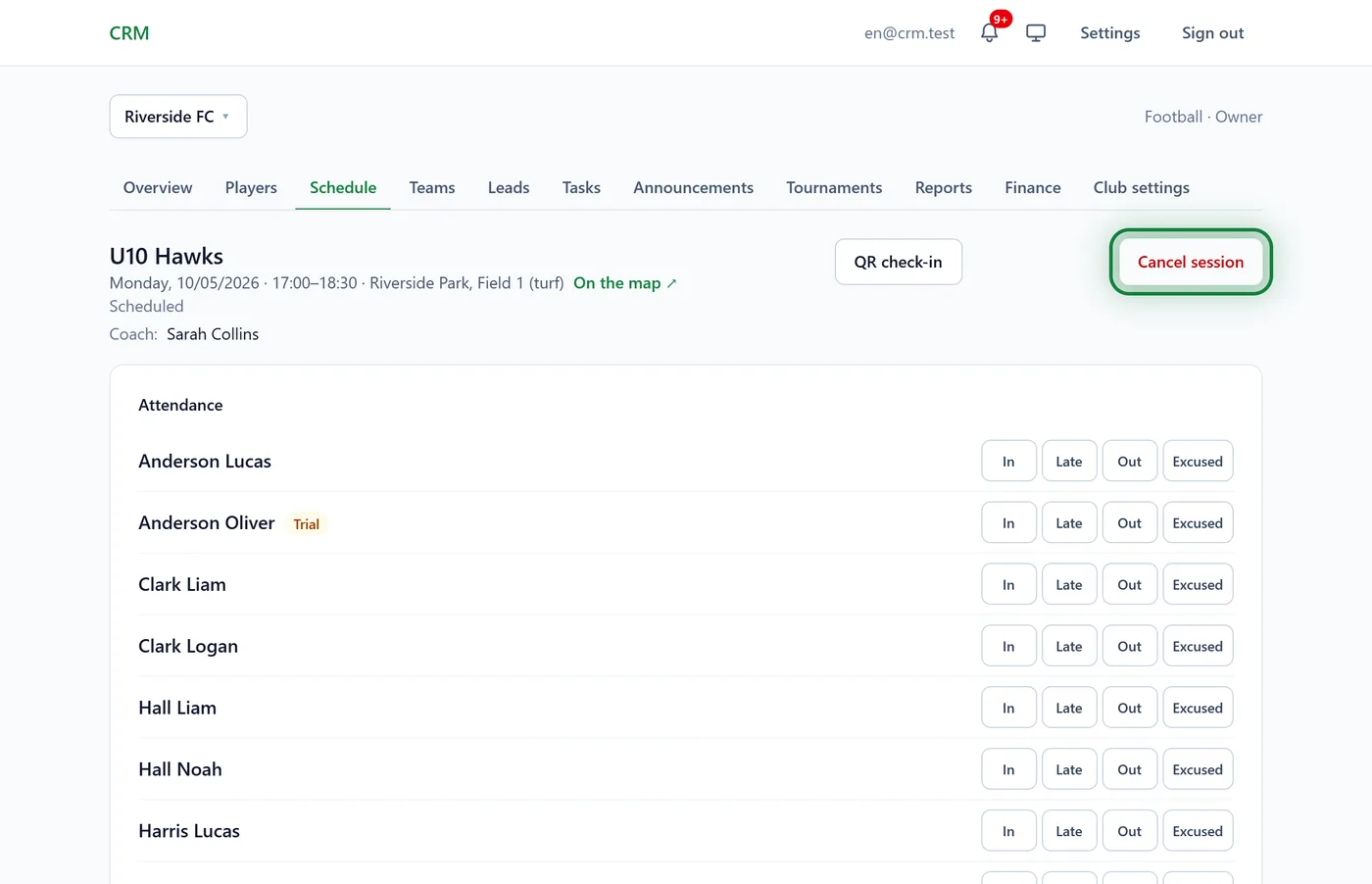Mark Hall Noah as Excused

pos(1198,770)
